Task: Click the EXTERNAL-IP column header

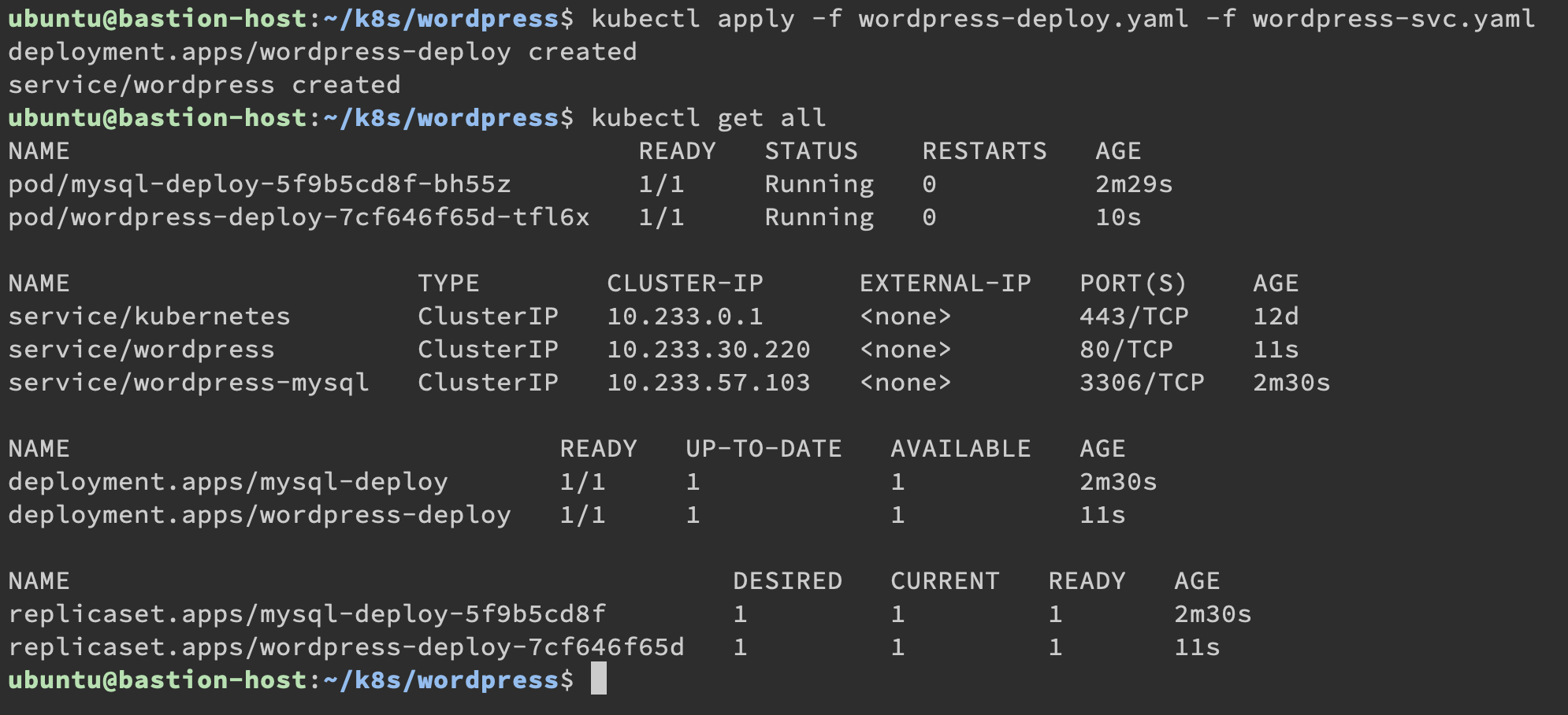Action: coord(945,283)
